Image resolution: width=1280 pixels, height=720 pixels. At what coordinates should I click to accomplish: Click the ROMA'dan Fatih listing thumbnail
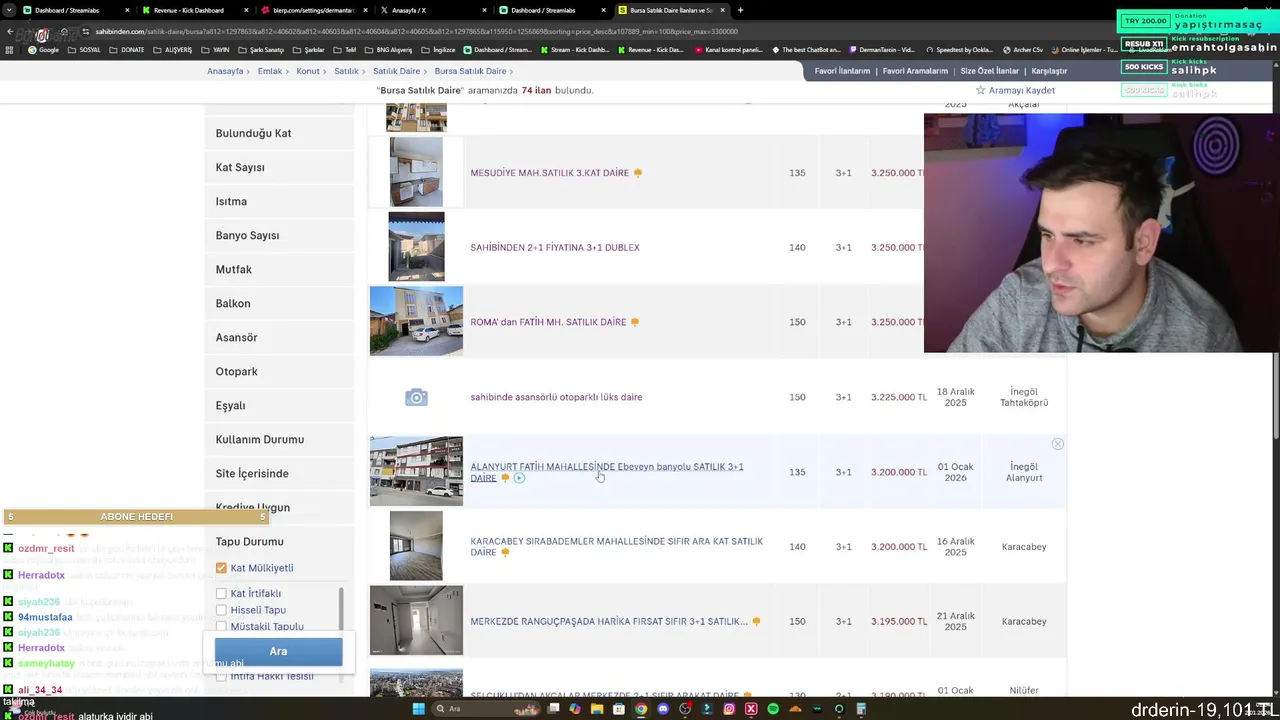click(x=416, y=321)
